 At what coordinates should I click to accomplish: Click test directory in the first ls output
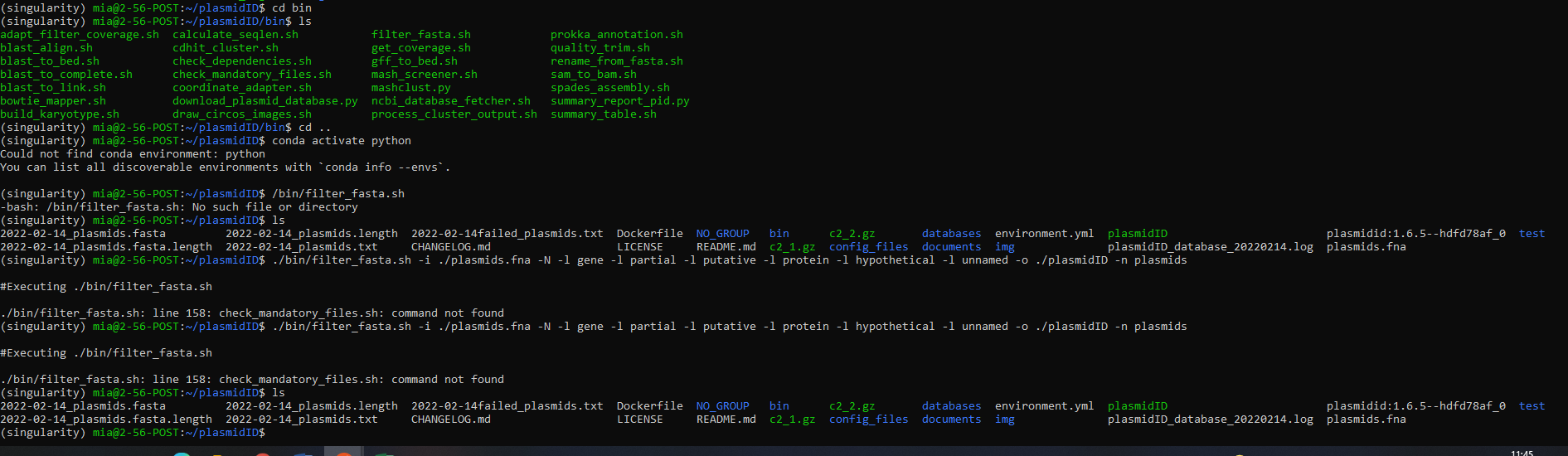(1532, 234)
